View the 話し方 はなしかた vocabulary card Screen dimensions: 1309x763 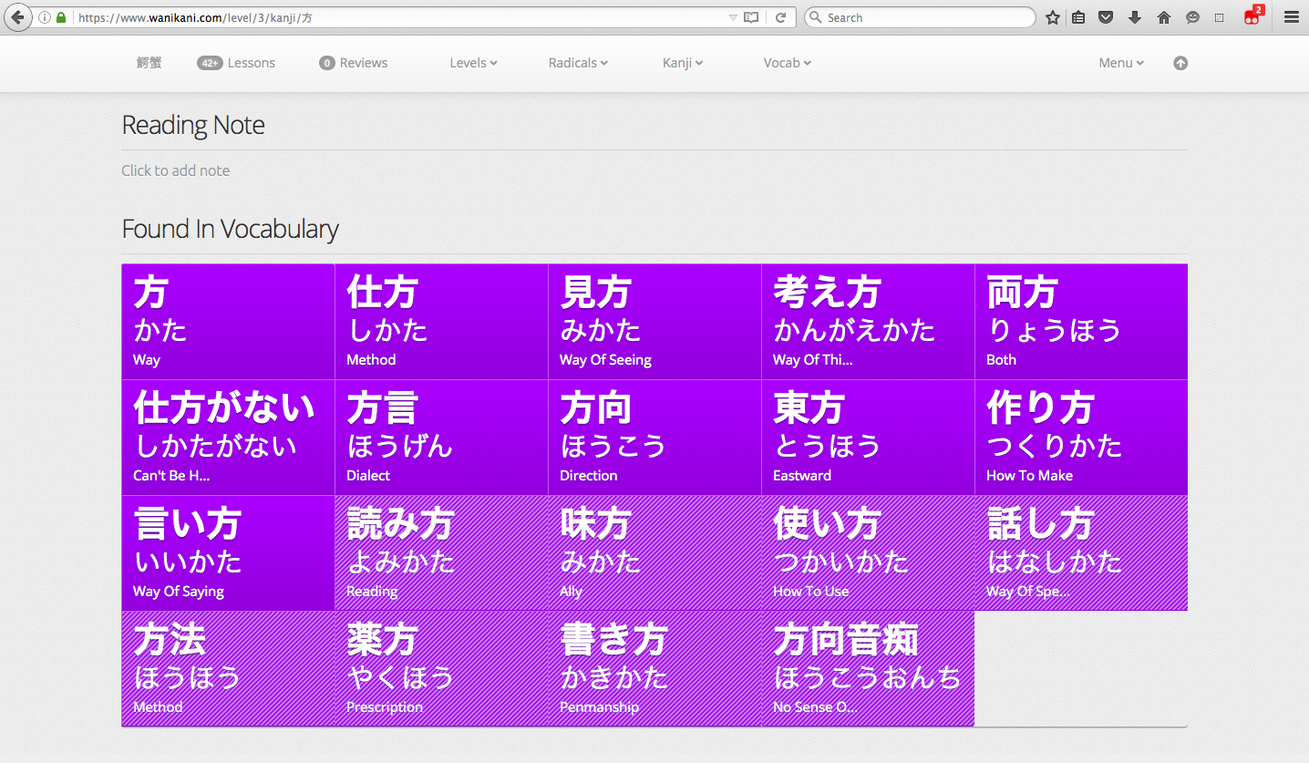point(1081,554)
